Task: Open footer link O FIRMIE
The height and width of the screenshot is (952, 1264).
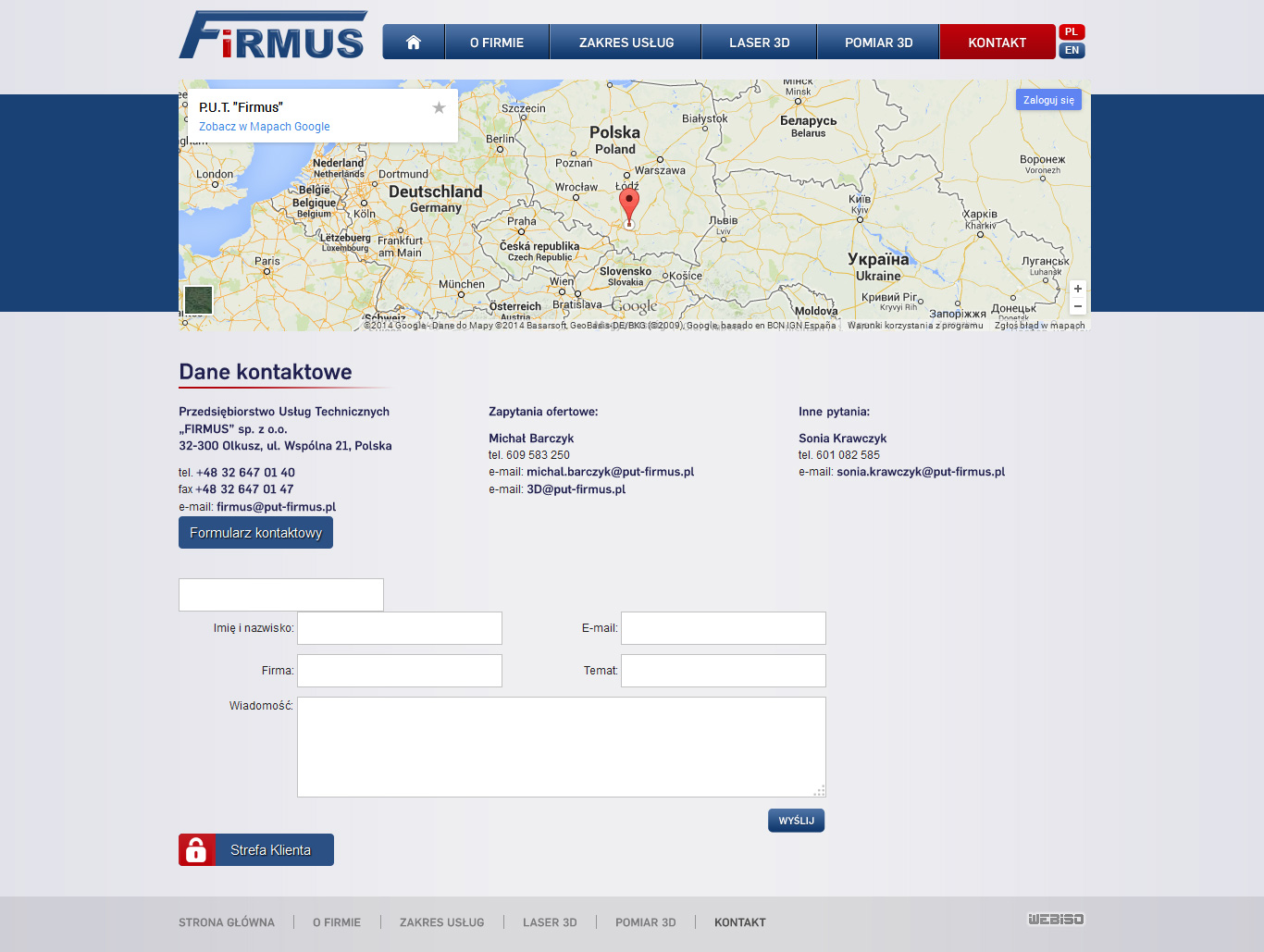Action: [x=337, y=922]
